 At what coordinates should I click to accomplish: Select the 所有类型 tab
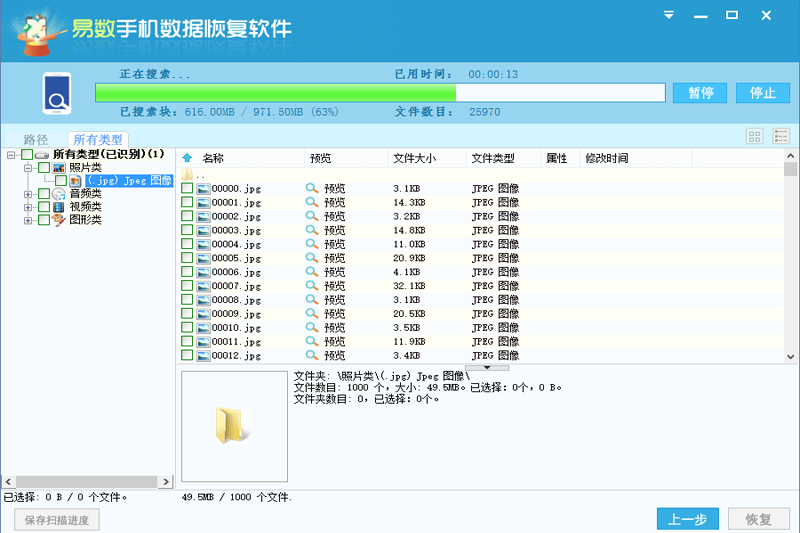coord(97,140)
